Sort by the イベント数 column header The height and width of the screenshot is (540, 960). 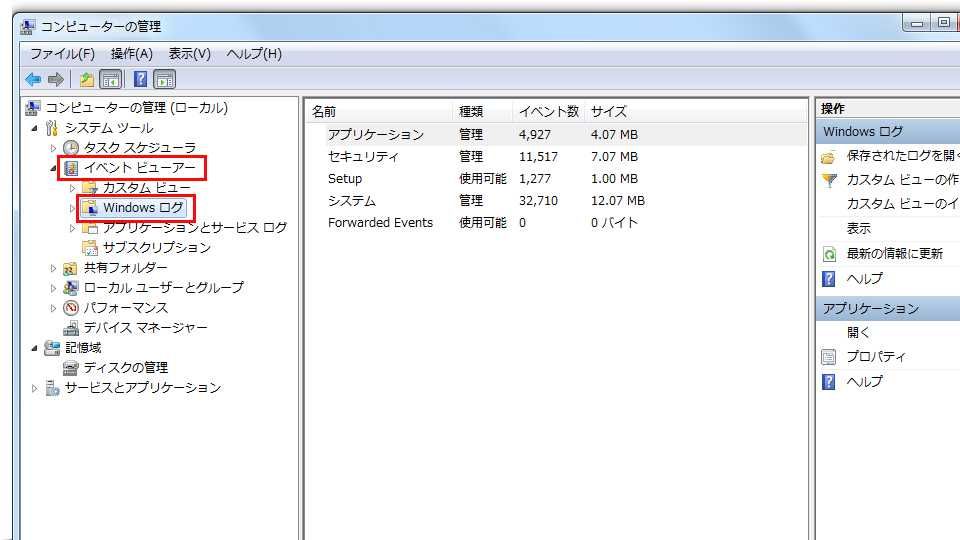click(548, 112)
